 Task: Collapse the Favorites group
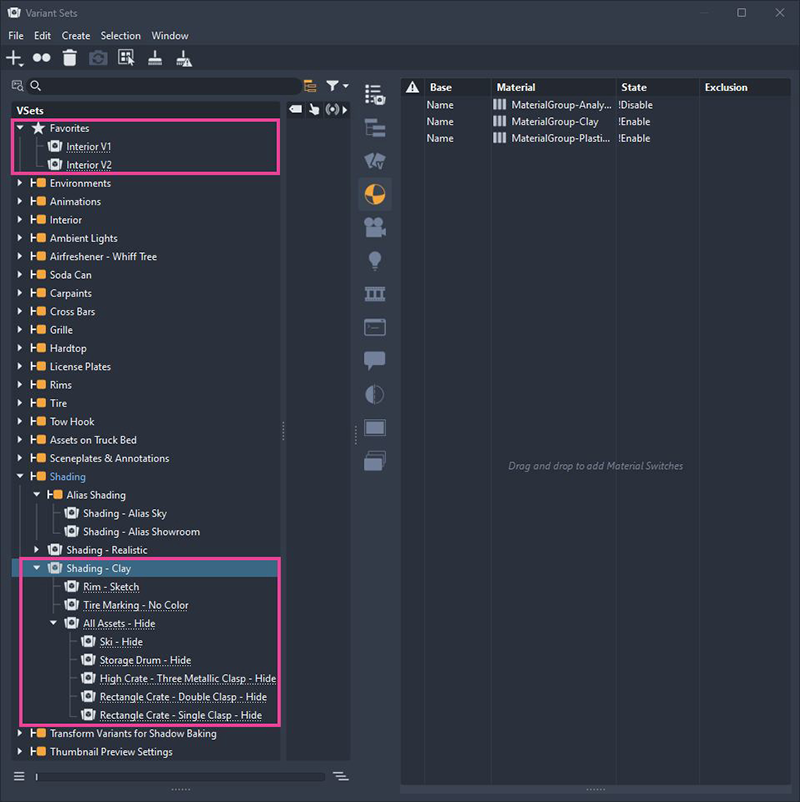20,128
